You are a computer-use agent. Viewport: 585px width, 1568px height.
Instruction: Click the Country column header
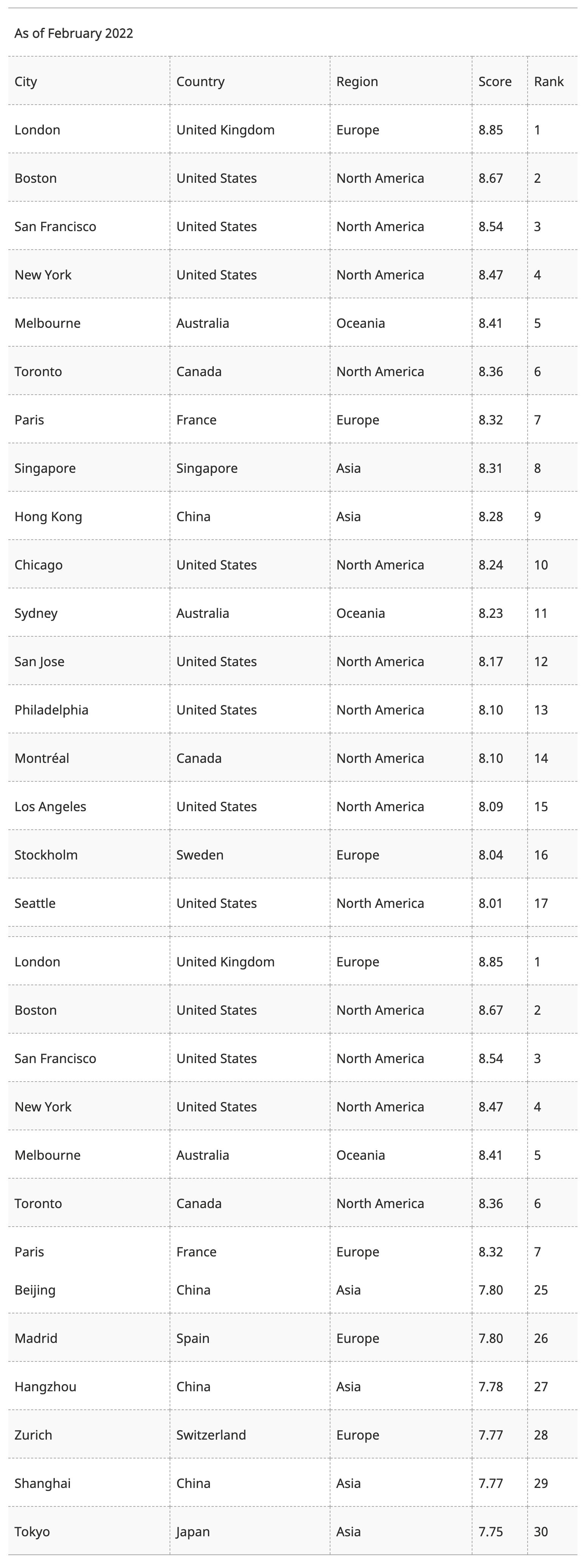pos(200,82)
